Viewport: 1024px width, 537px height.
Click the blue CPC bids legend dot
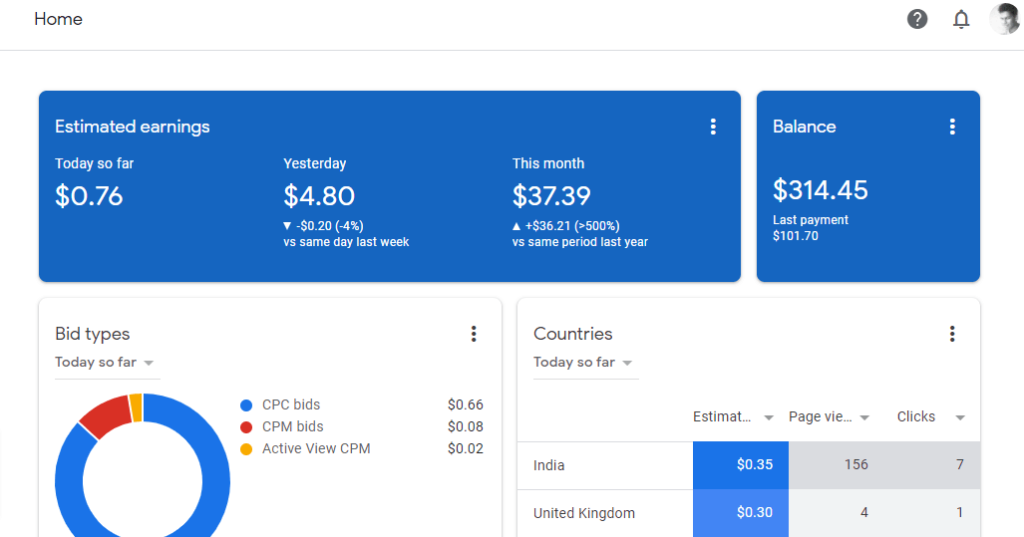click(x=246, y=406)
